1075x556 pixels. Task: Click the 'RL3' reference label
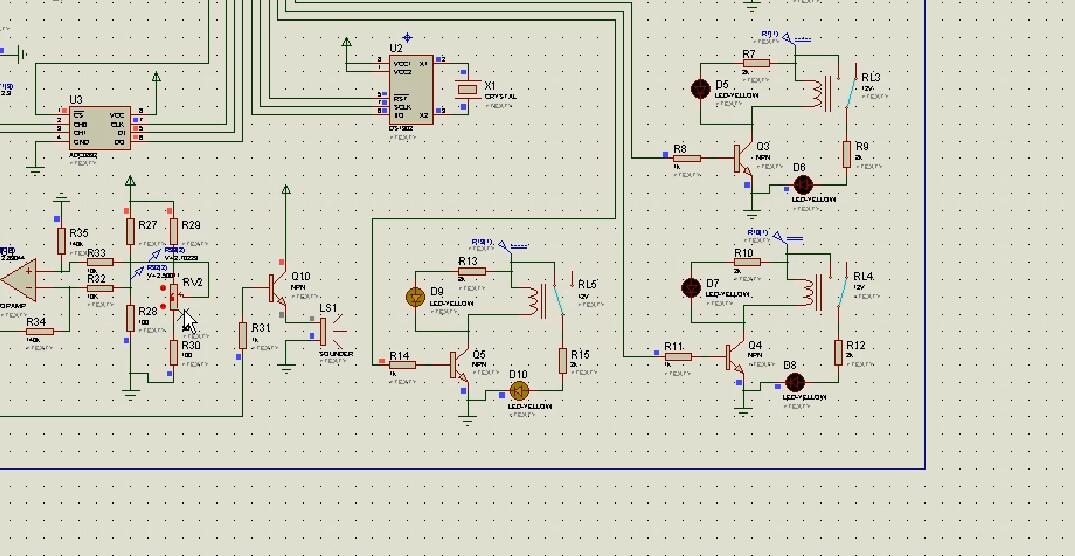tap(871, 77)
